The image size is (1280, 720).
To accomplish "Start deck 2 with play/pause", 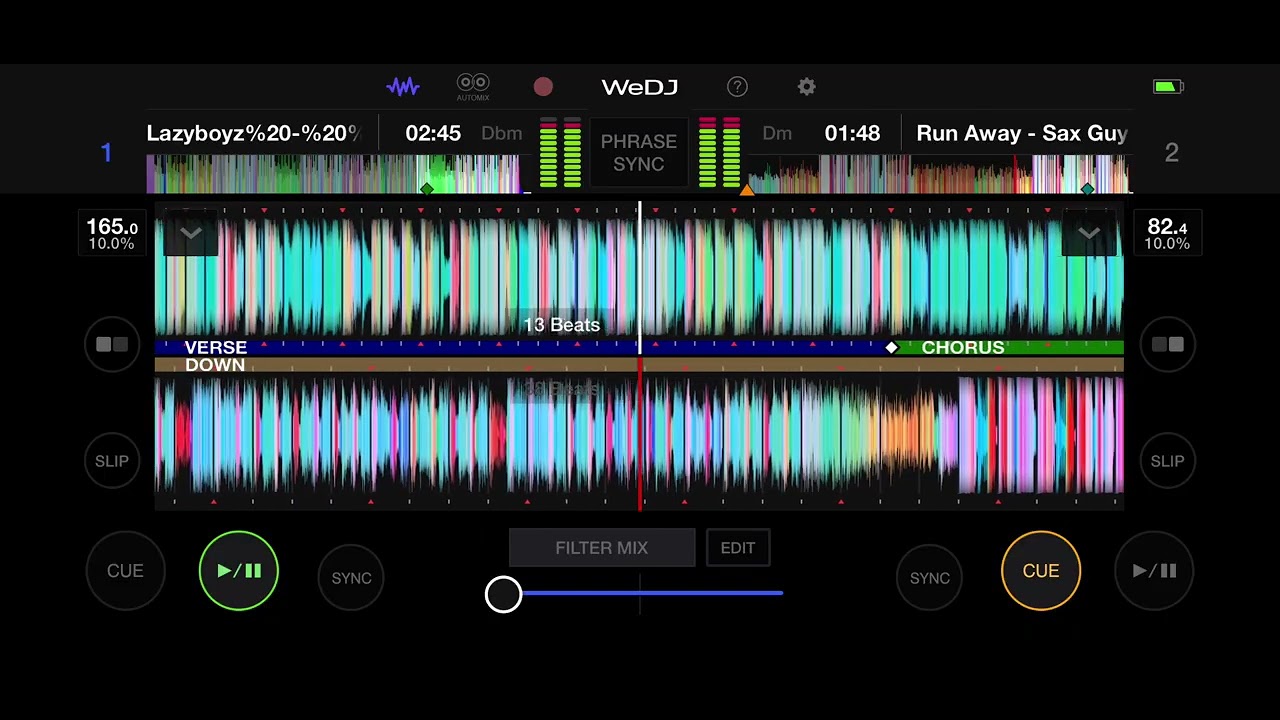I will pos(1154,571).
